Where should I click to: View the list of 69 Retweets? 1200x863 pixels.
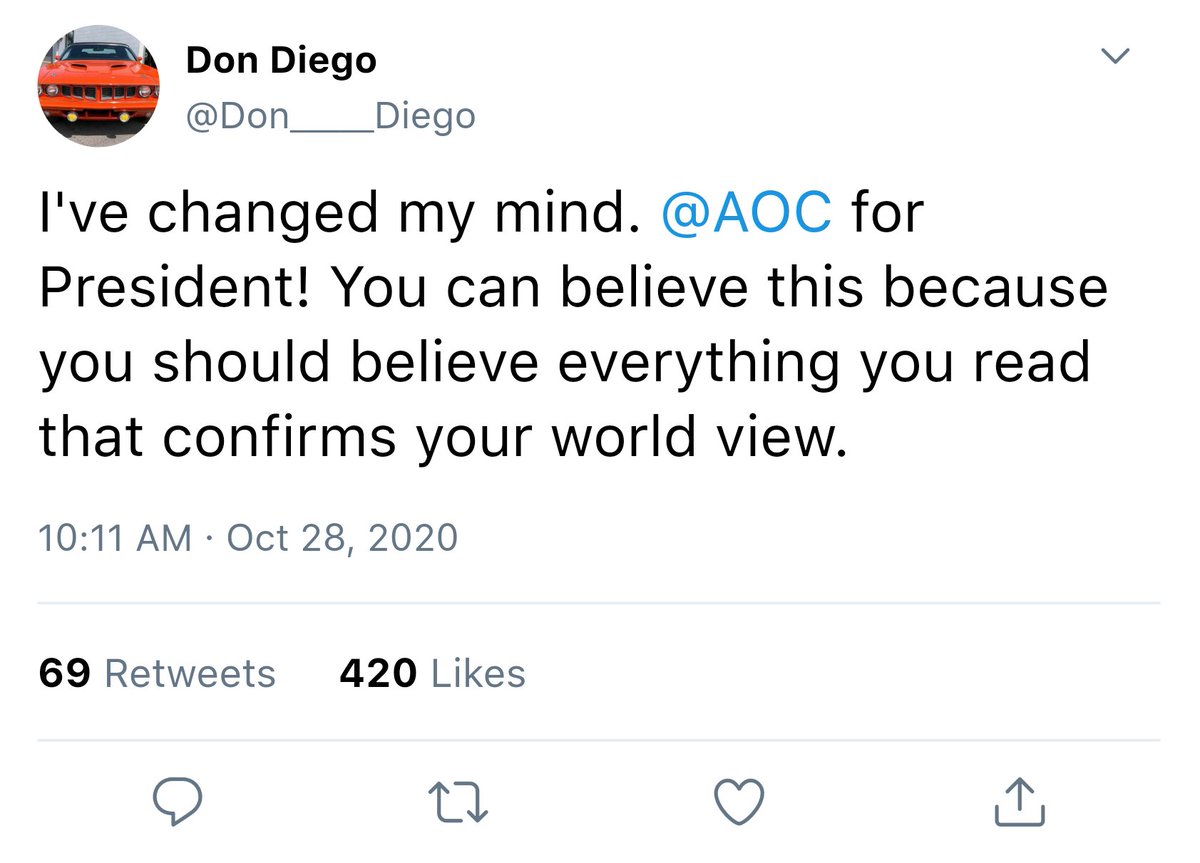157,673
